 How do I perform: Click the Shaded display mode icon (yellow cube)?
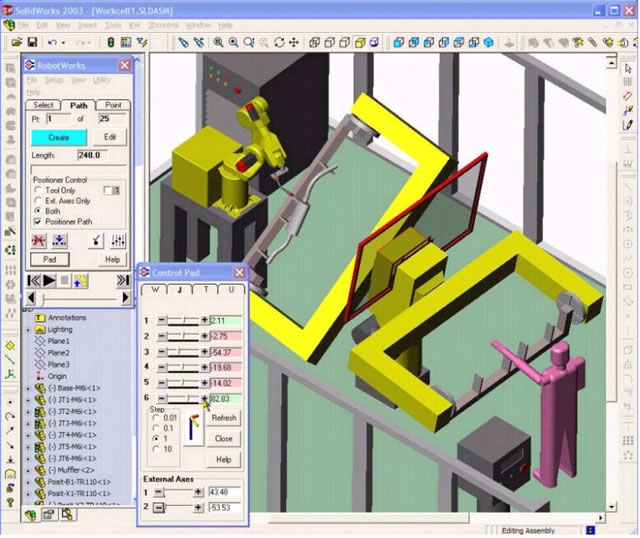pos(360,42)
